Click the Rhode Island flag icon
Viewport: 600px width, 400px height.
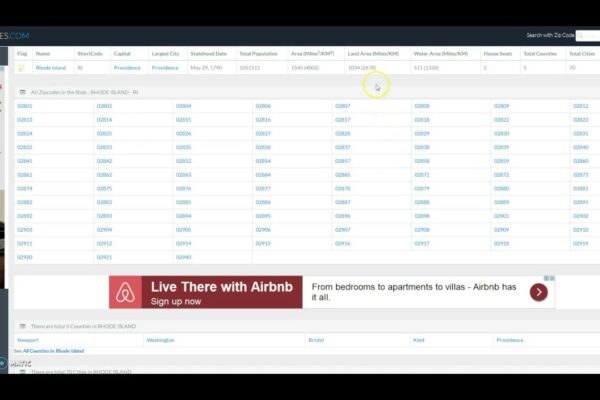(22, 68)
